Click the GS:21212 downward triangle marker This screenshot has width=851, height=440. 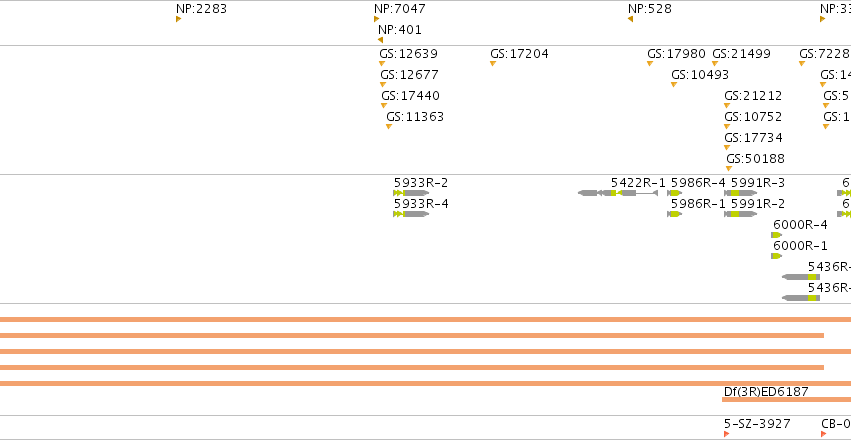point(727,106)
